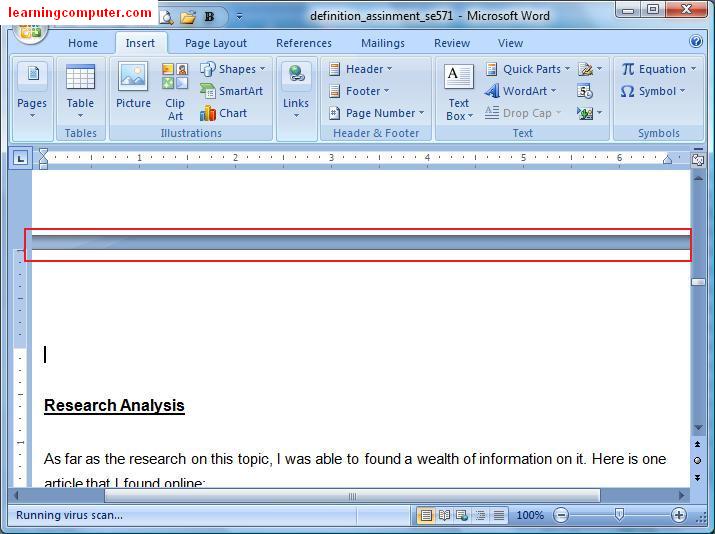Image resolution: width=715 pixels, height=534 pixels.
Task: Insert a Picture from the Illustrations group
Action: point(133,86)
